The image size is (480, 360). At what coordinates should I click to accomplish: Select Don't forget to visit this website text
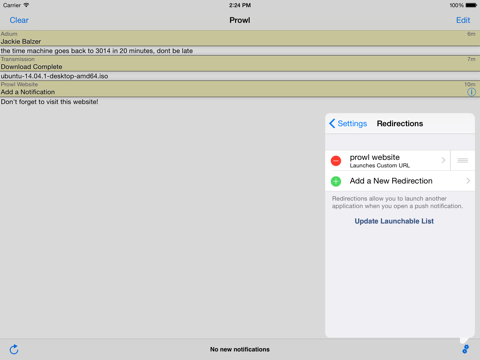(x=49, y=102)
